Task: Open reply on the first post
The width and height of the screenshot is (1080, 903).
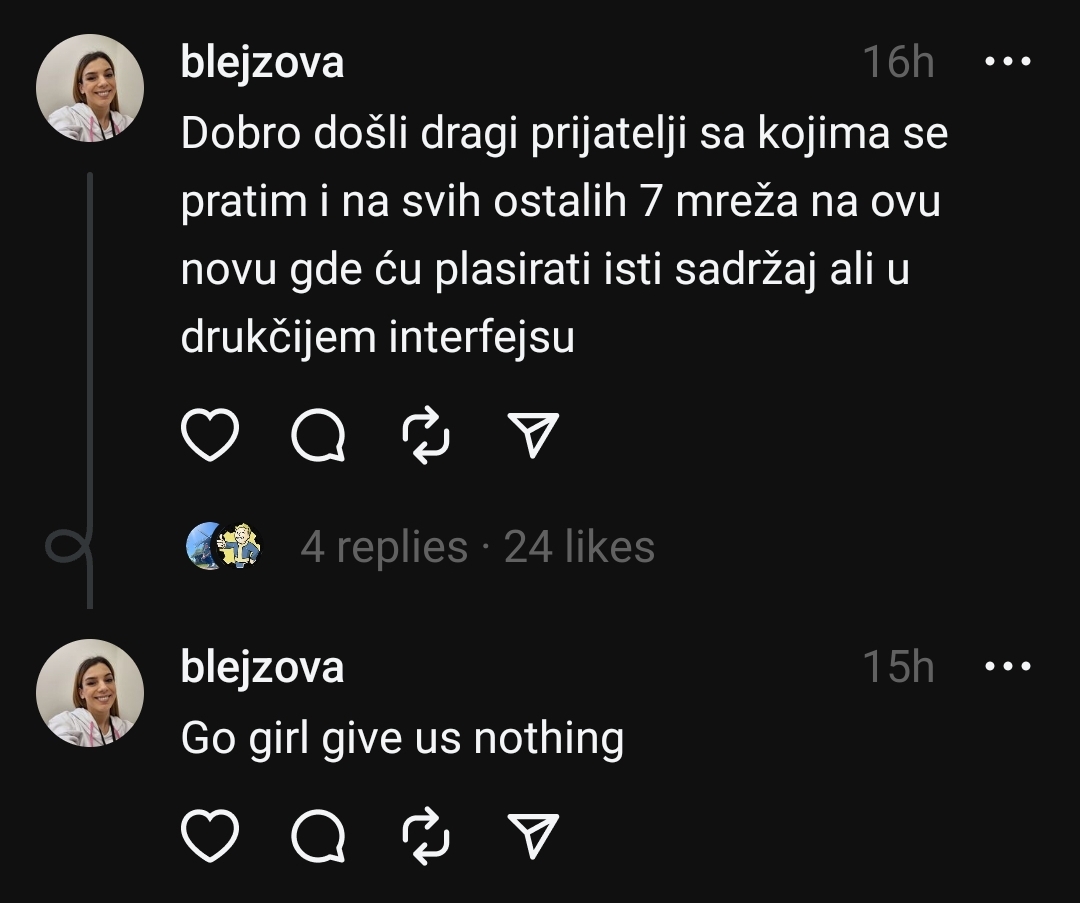Action: (x=318, y=435)
